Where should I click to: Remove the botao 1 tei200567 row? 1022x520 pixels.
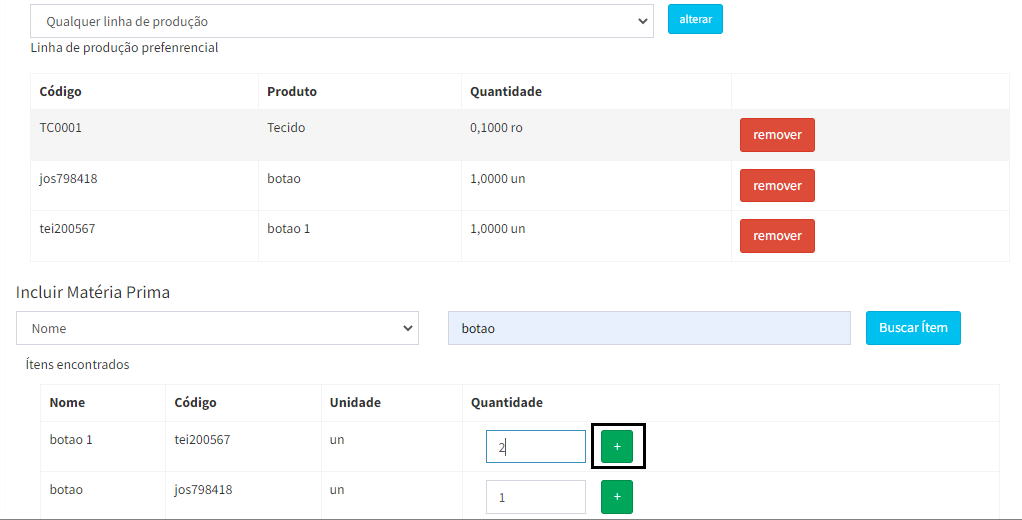coord(776,236)
